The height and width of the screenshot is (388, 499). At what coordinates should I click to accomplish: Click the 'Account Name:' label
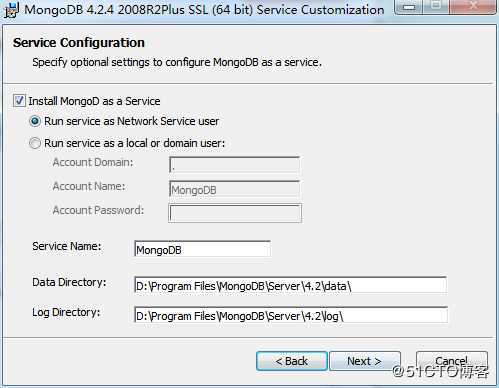(x=89, y=186)
